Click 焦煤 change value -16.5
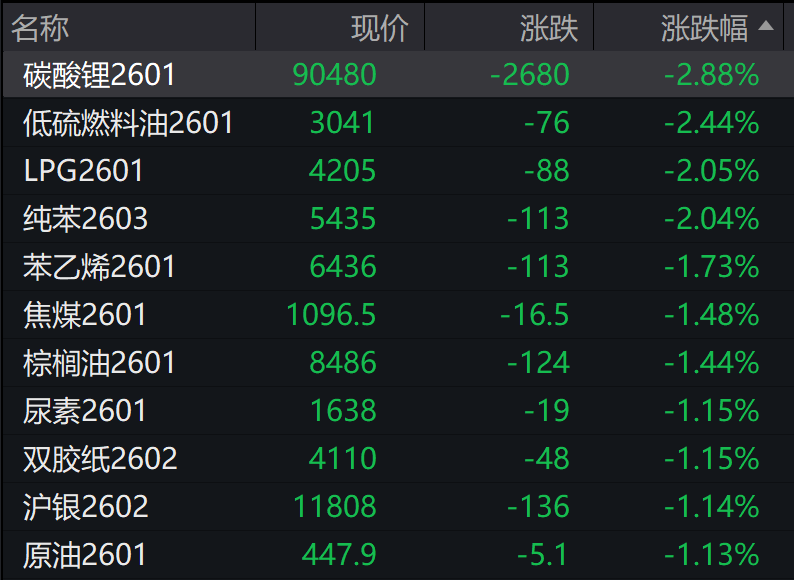This screenshot has width=794, height=580. 535,315
